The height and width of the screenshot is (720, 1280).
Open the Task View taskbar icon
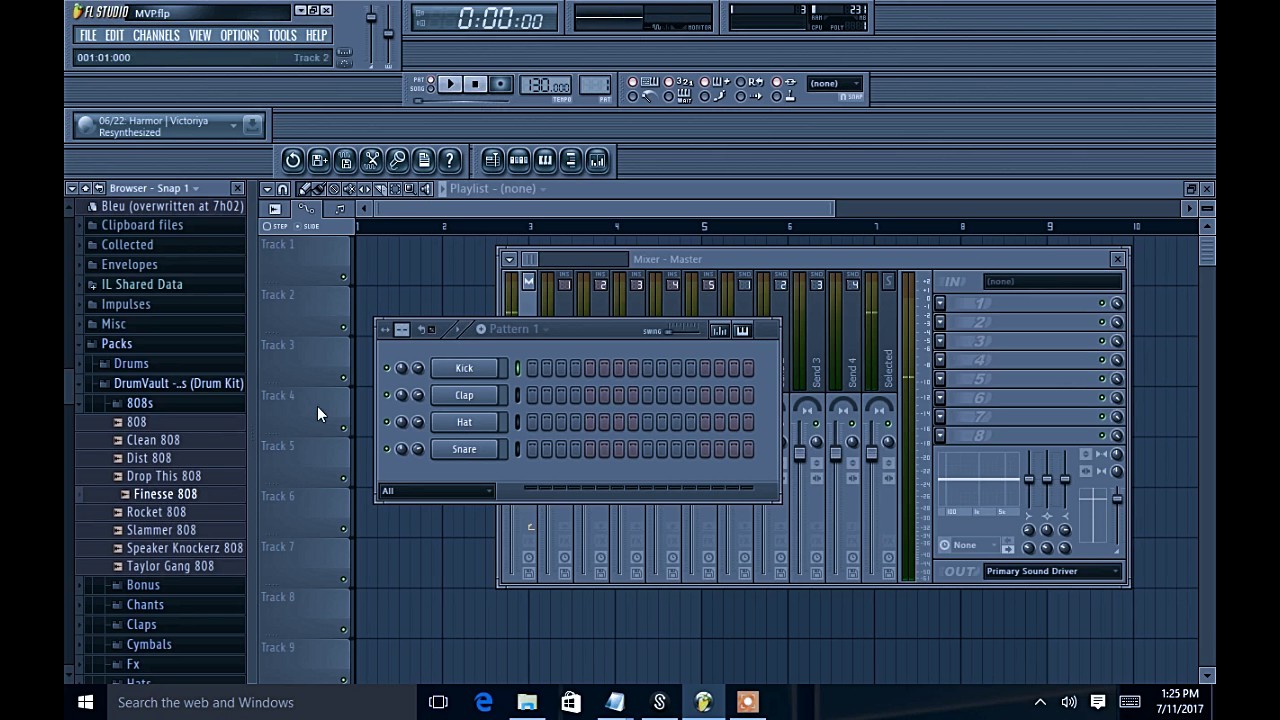438,702
